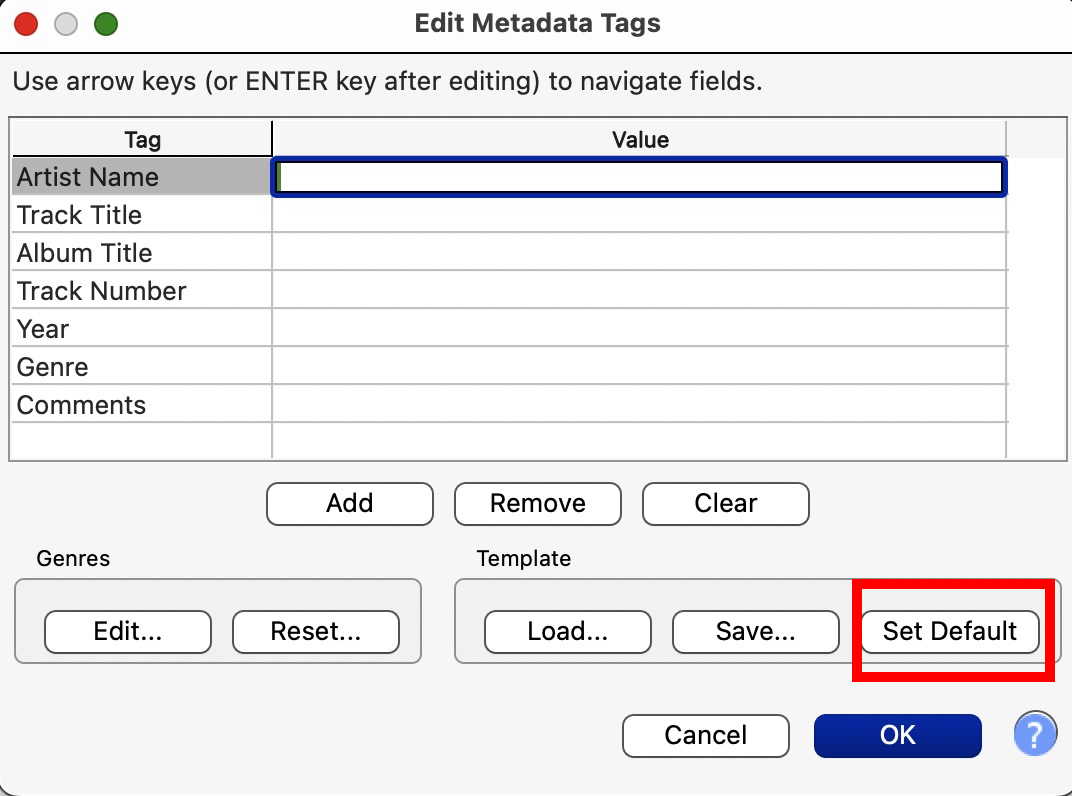Focus the Artist Name value field
1072x796 pixels.
[638, 177]
